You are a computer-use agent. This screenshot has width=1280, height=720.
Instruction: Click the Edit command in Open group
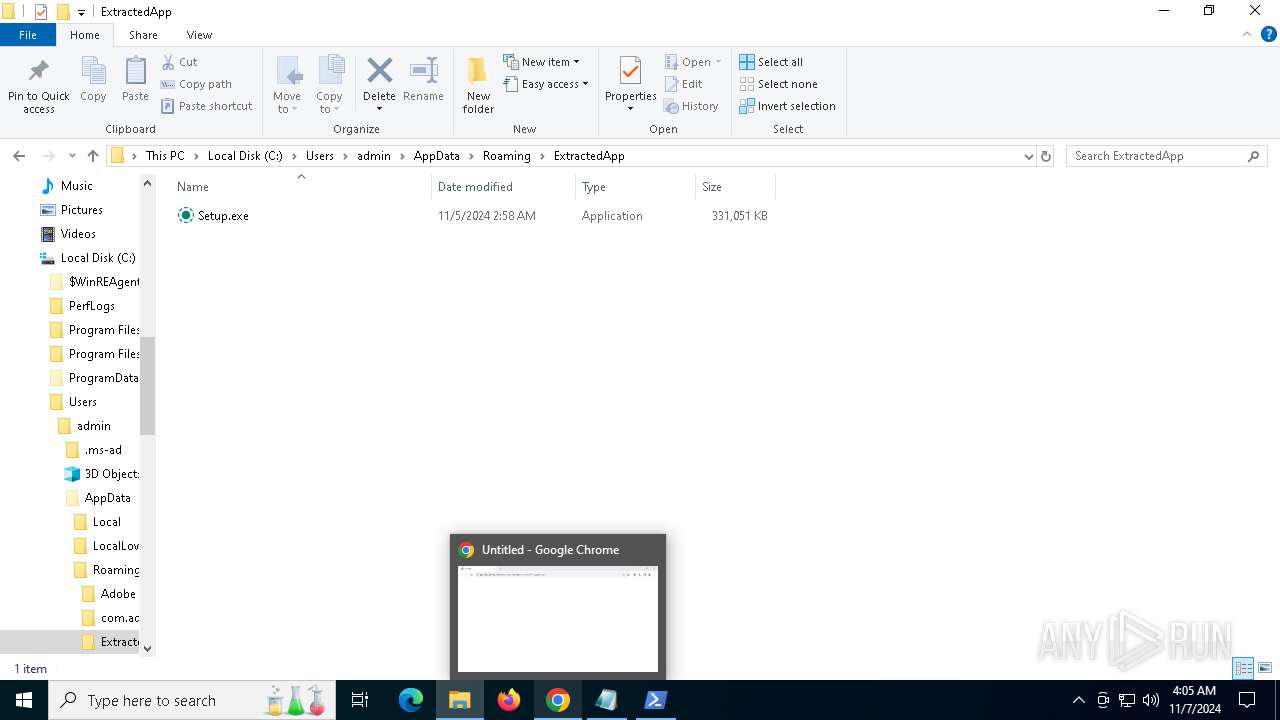coord(684,84)
